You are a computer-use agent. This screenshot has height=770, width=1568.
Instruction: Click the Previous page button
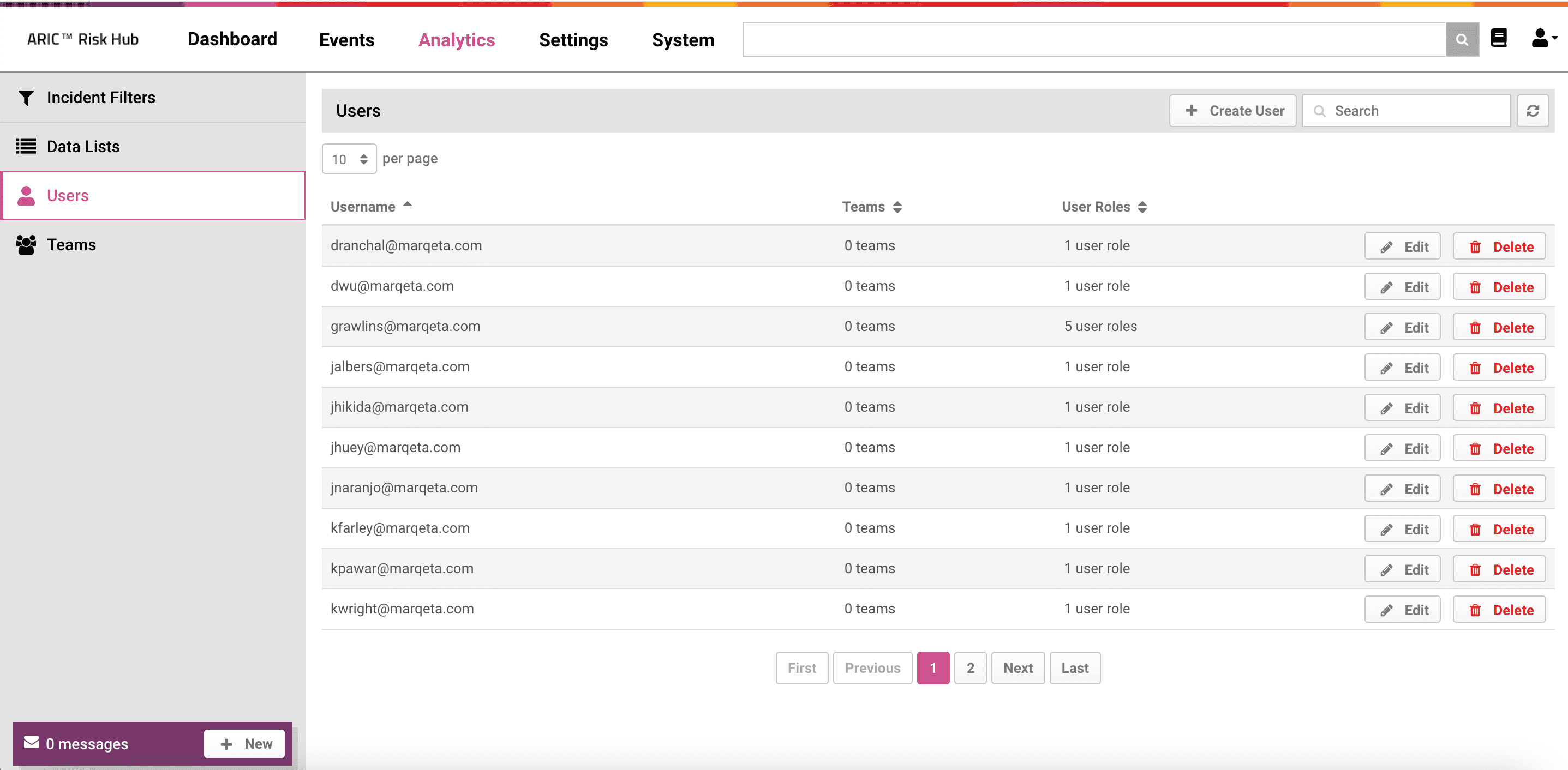[x=872, y=668]
